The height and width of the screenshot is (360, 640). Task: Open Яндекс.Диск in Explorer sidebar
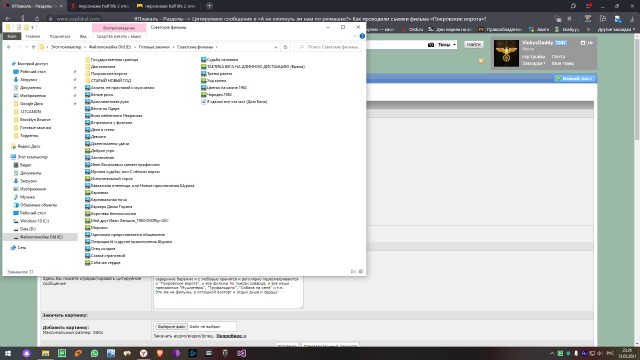coord(29,146)
